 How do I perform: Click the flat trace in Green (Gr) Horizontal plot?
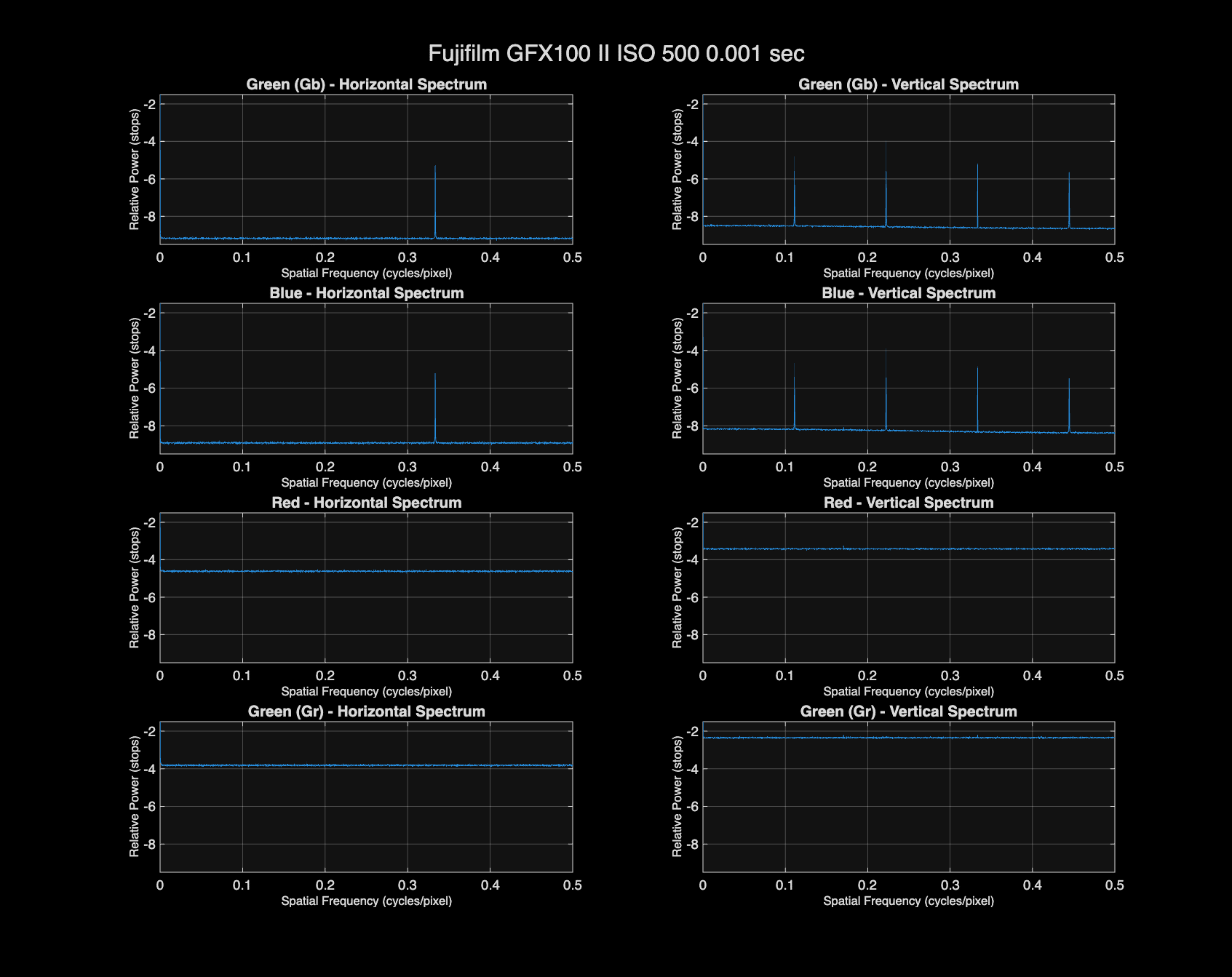(x=366, y=765)
